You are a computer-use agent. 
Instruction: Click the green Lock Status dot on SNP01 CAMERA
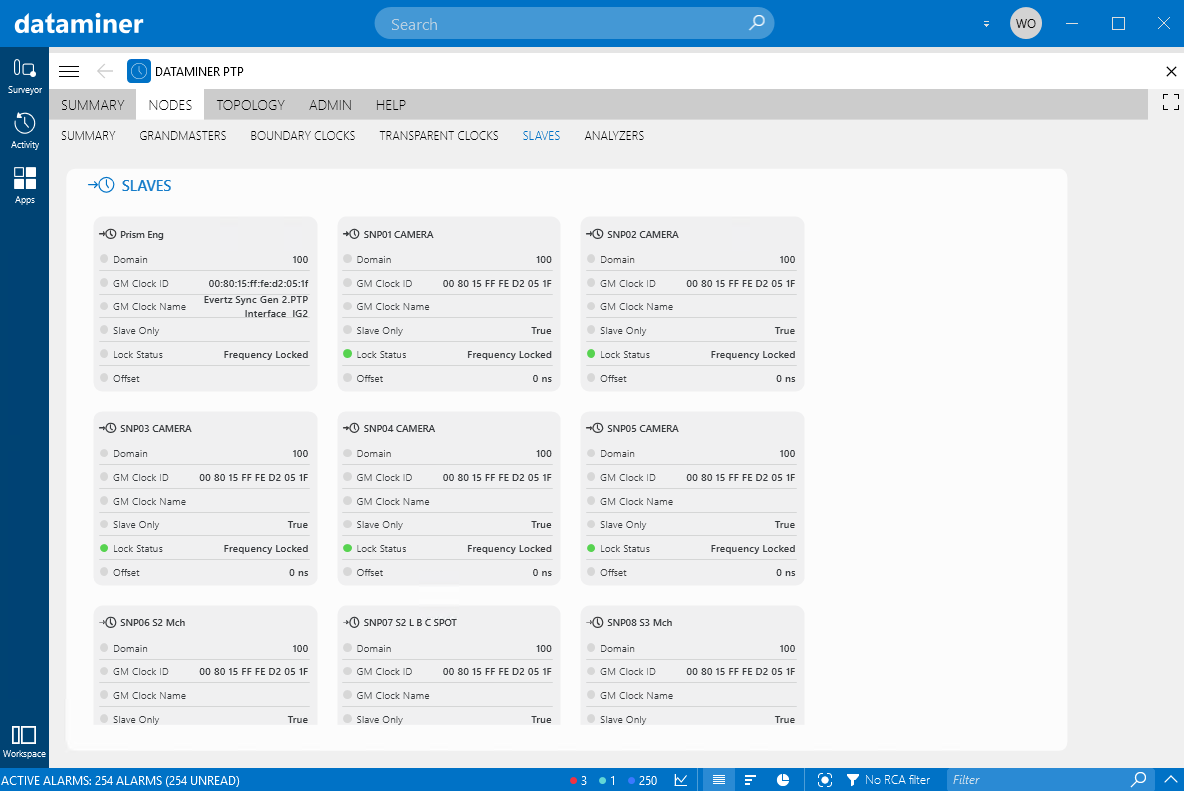tap(347, 354)
